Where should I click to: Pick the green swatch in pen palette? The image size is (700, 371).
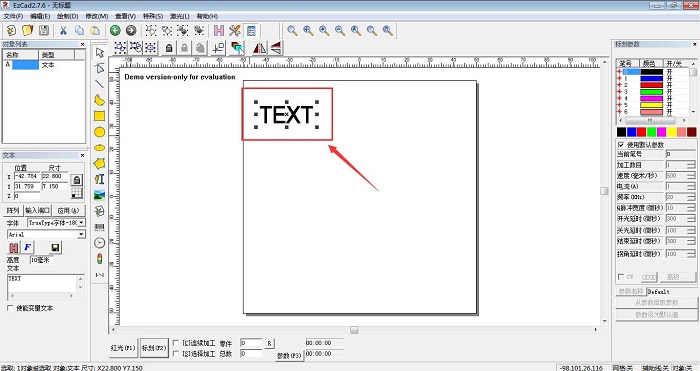[x=651, y=132]
